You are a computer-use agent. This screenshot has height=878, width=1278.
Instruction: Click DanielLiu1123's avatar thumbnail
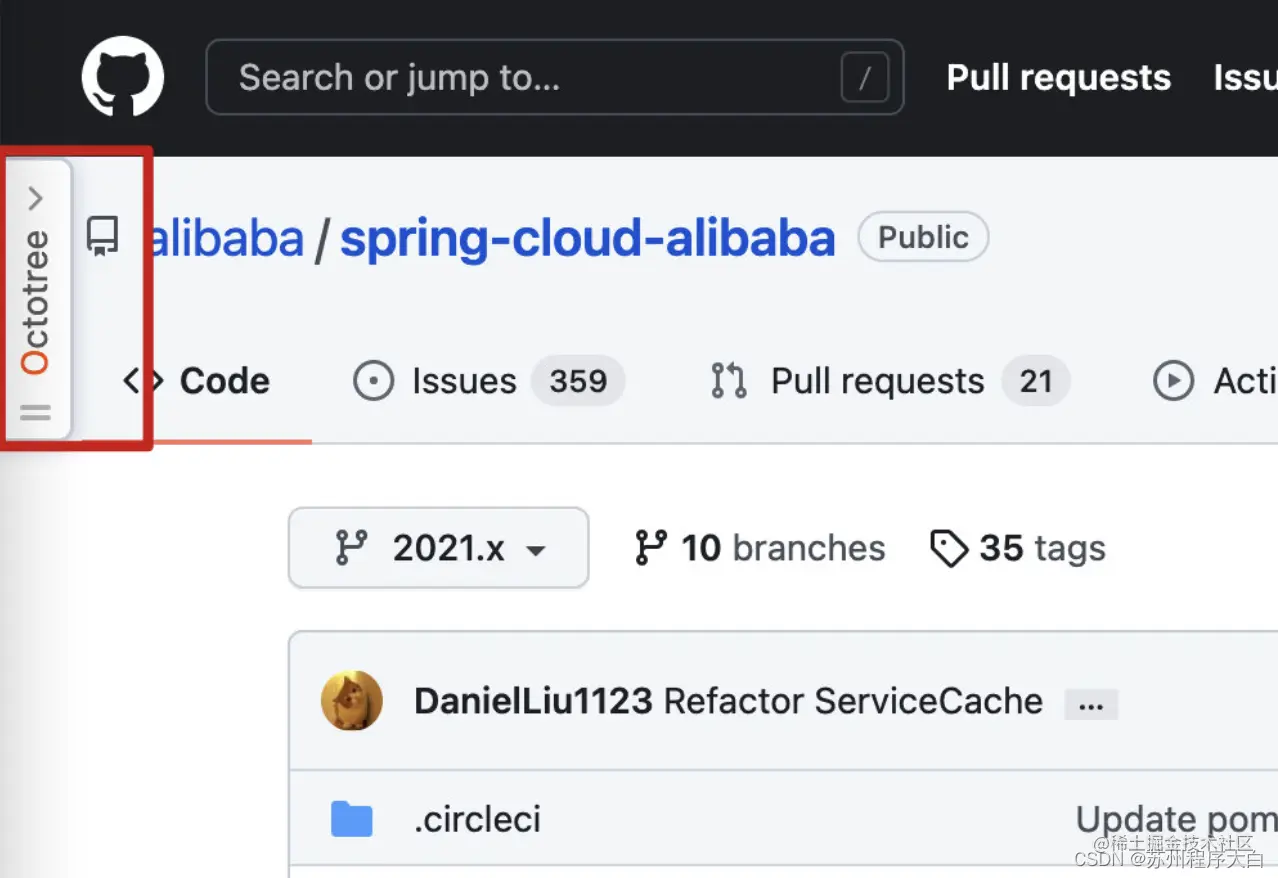(351, 701)
